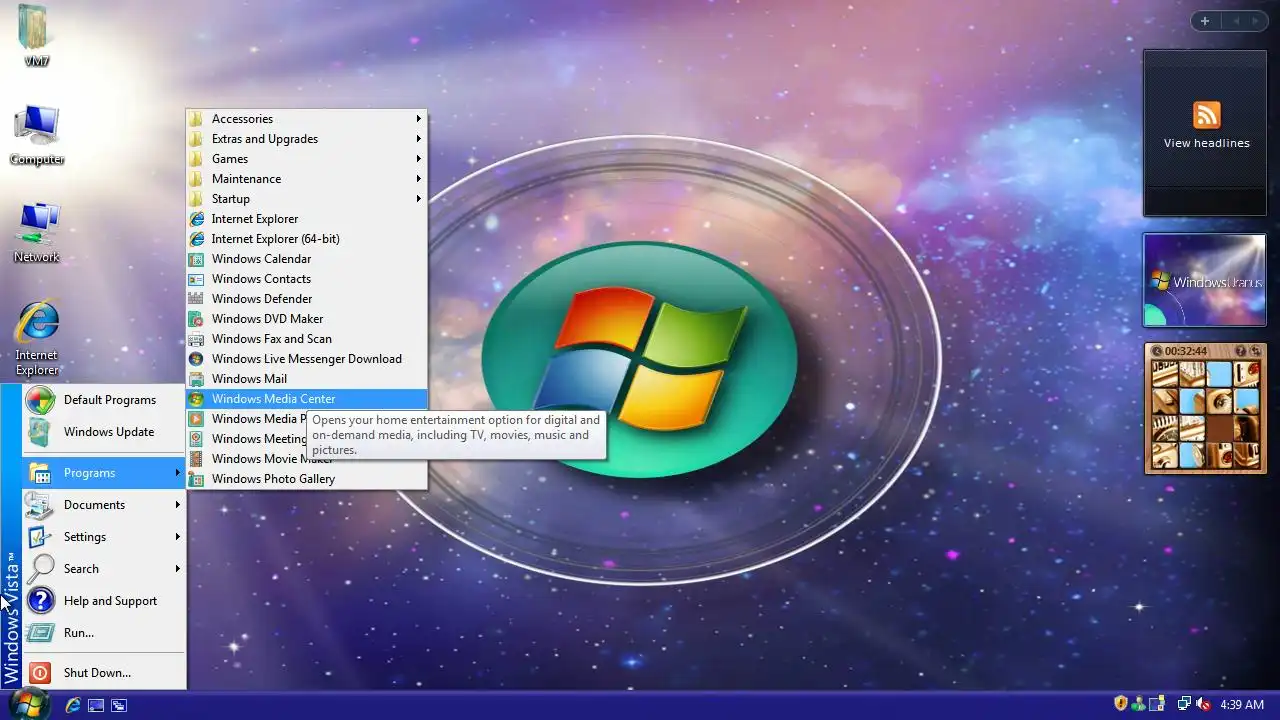
Task: Select Windows Defender menu entry
Action: pos(306,299)
